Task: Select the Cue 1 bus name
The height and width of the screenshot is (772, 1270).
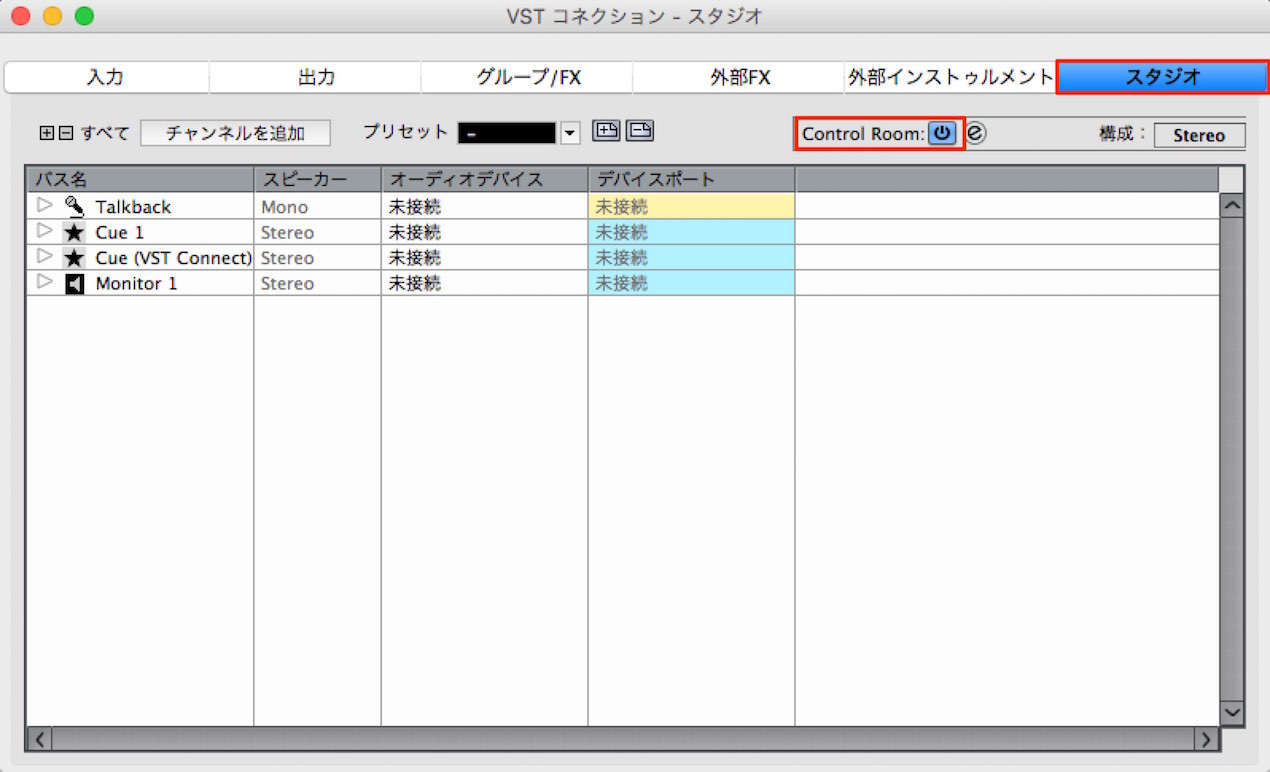Action: pos(120,233)
